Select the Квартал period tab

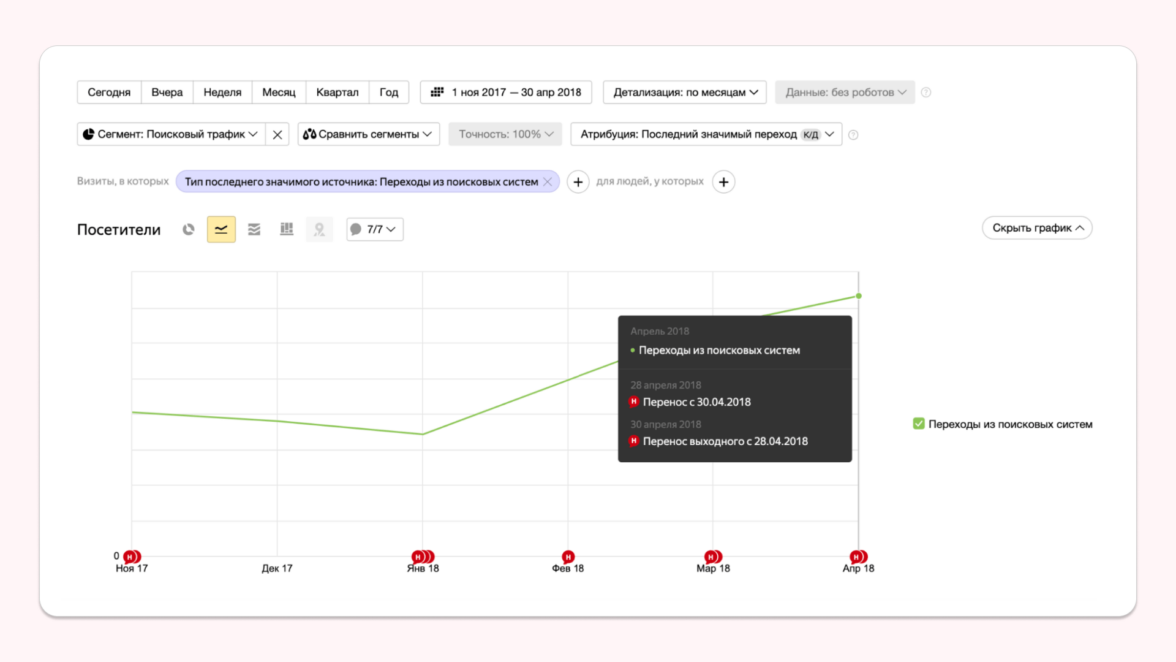point(338,92)
